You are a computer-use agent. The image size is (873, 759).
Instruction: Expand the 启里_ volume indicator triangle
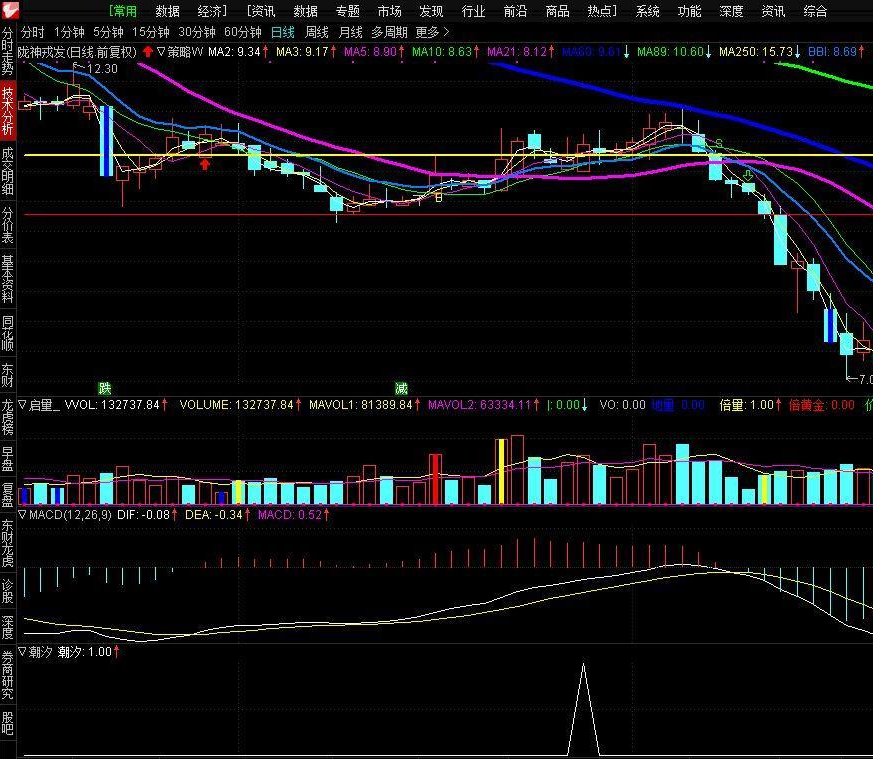[22, 405]
